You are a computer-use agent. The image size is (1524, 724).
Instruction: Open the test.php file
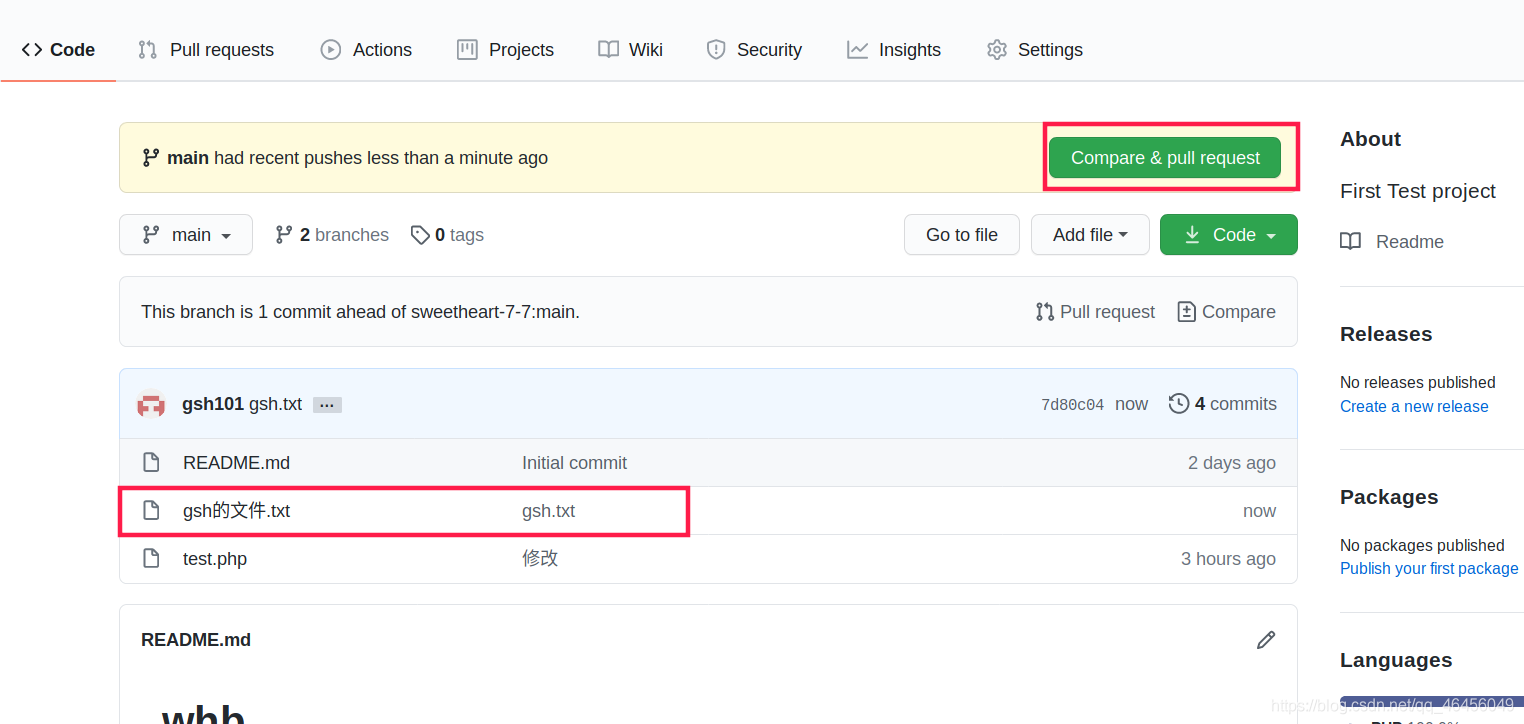[x=215, y=559]
